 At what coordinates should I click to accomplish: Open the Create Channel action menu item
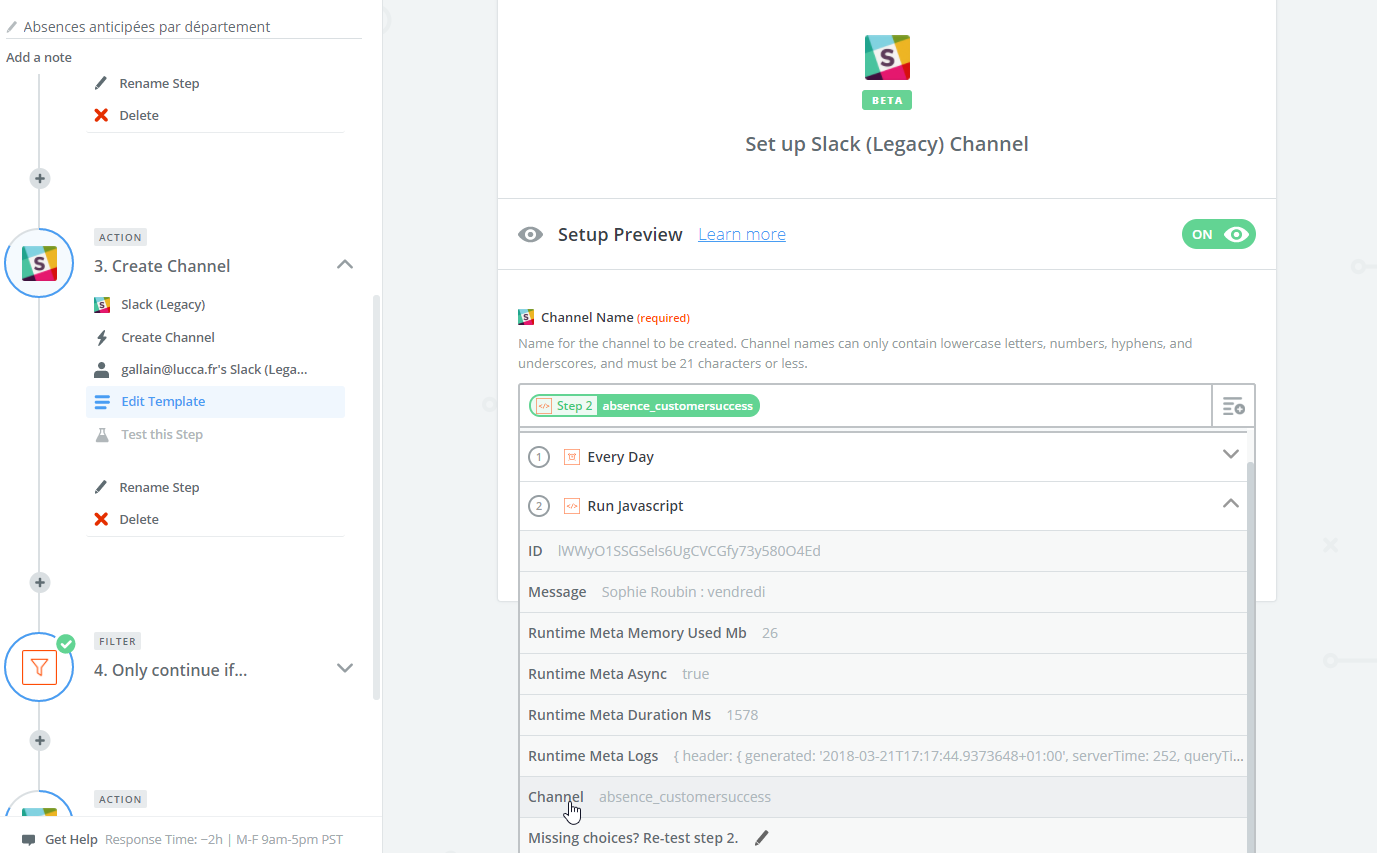(x=168, y=338)
